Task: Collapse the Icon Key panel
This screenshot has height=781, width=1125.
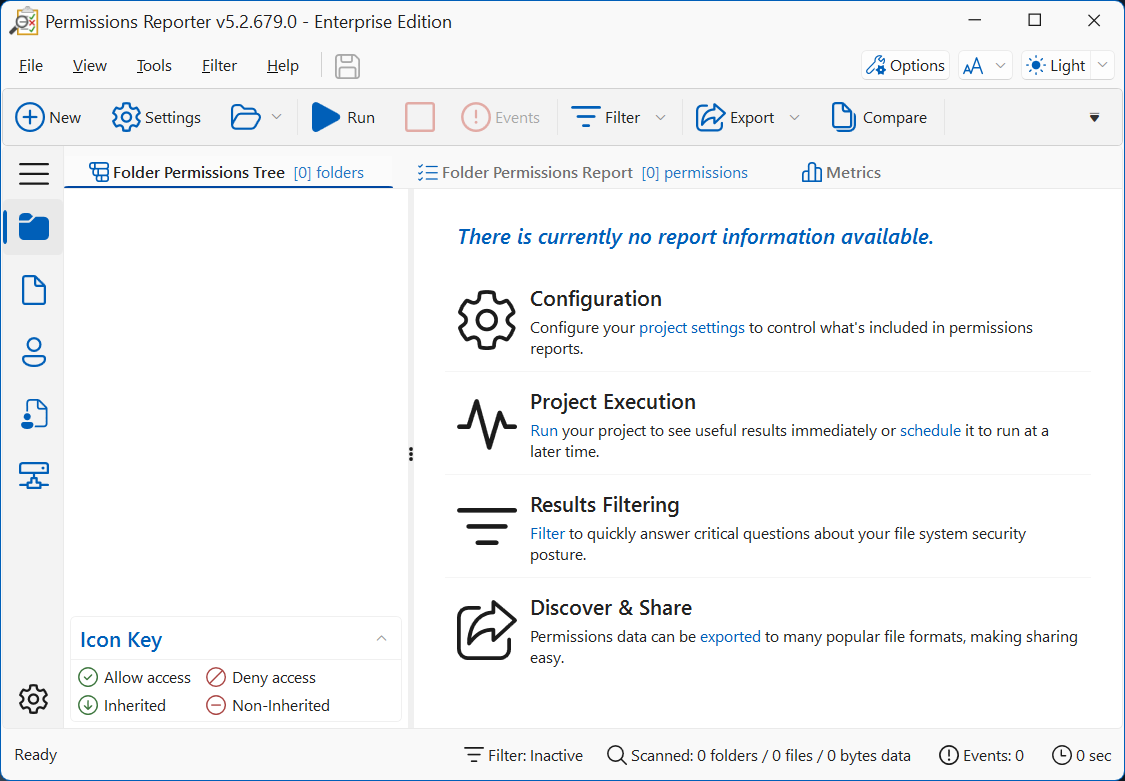Action: (381, 639)
